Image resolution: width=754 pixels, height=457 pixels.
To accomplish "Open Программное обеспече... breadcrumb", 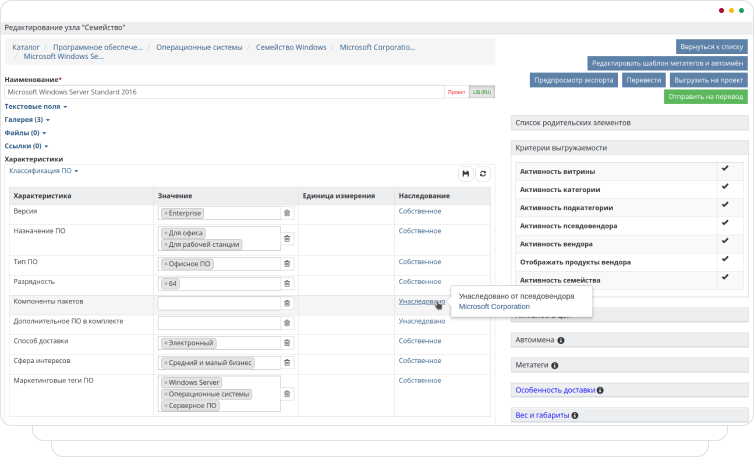I will click(98, 47).
